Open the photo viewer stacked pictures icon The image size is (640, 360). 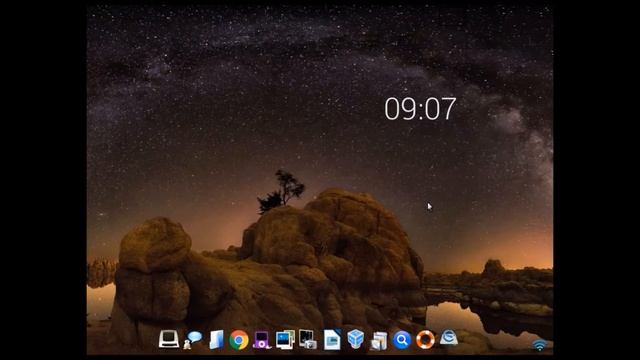(285, 340)
